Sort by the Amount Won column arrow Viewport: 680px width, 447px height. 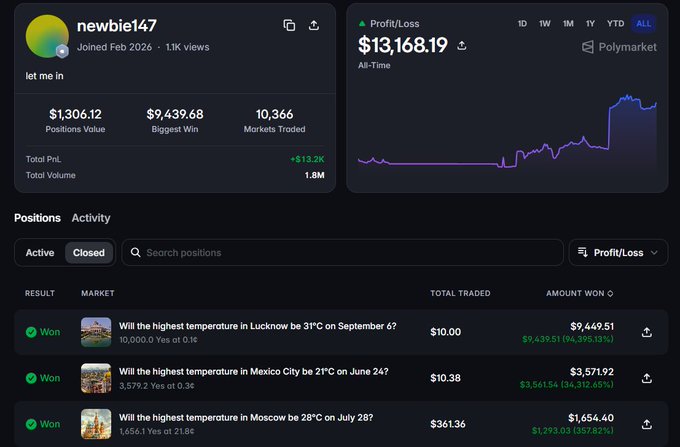pos(610,294)
